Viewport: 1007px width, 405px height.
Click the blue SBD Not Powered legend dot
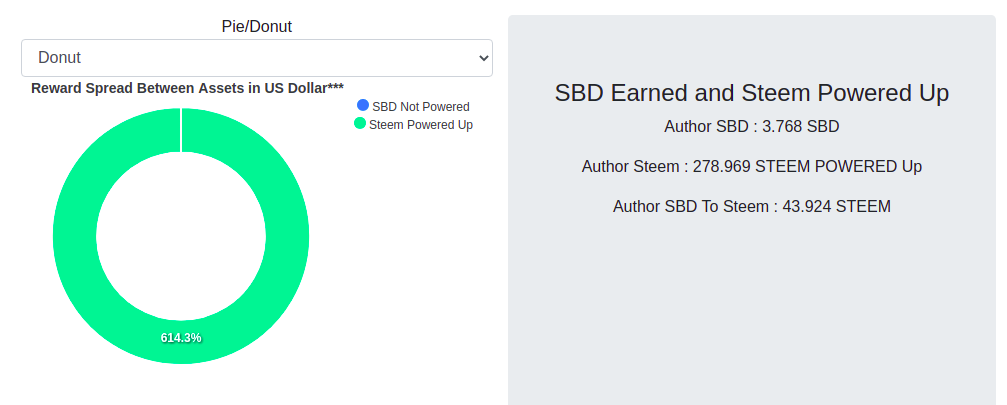click(363, 106)
